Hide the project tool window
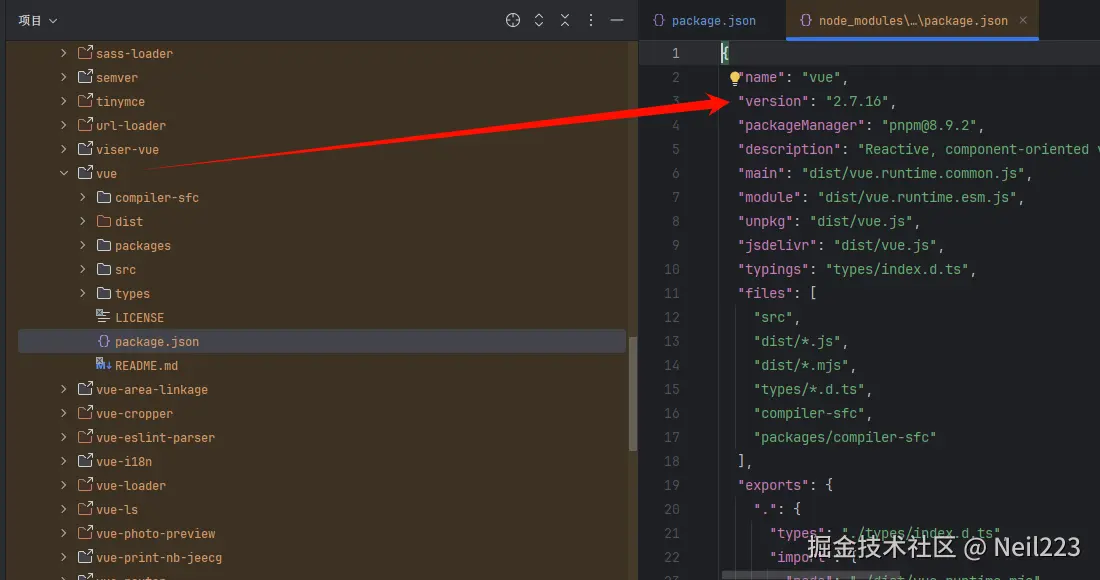 pos(617,20)
